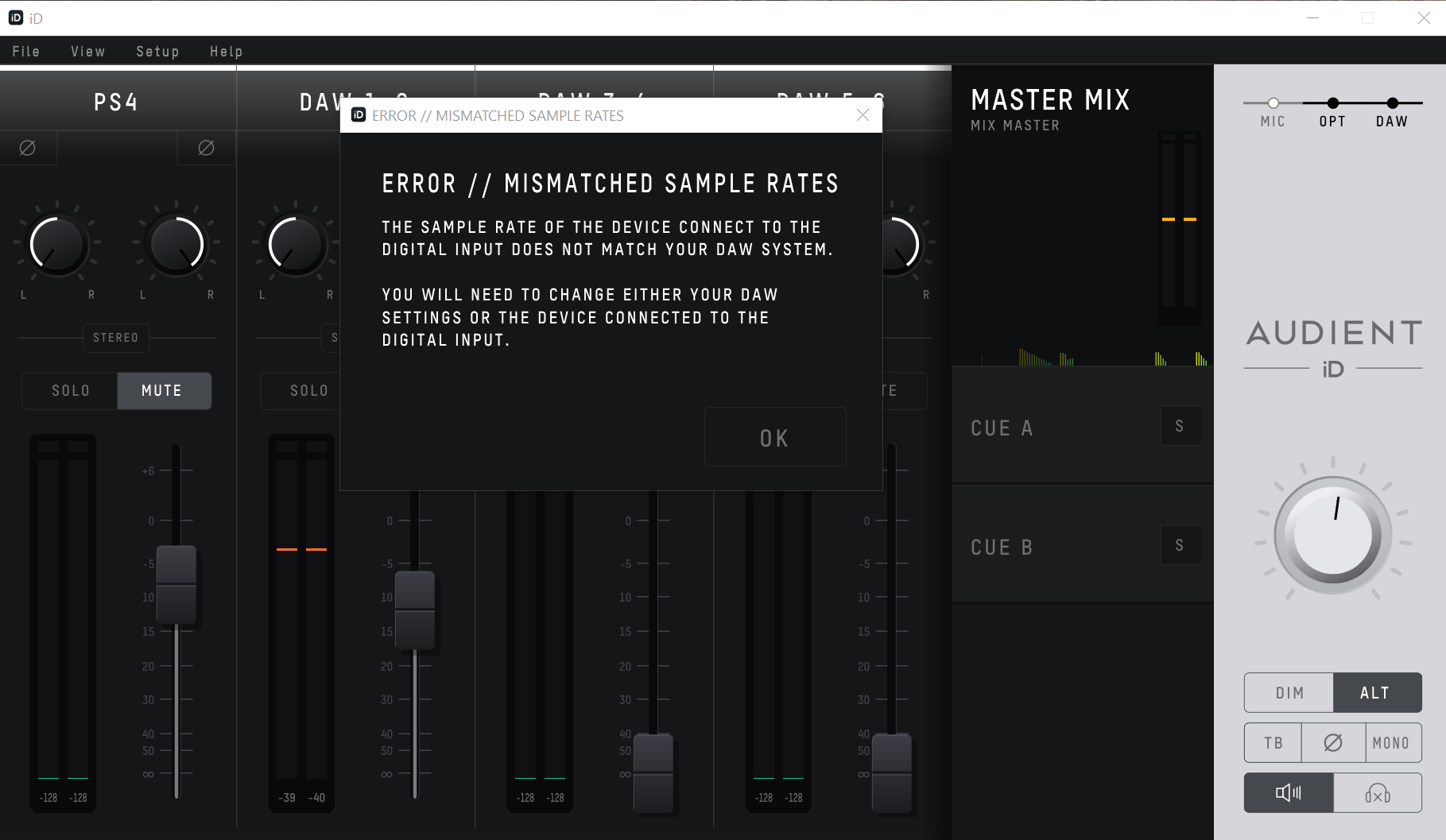Toggle the STEREO link on PS4
This screenshot has width=1446, height=840.
tap(116, 338)
